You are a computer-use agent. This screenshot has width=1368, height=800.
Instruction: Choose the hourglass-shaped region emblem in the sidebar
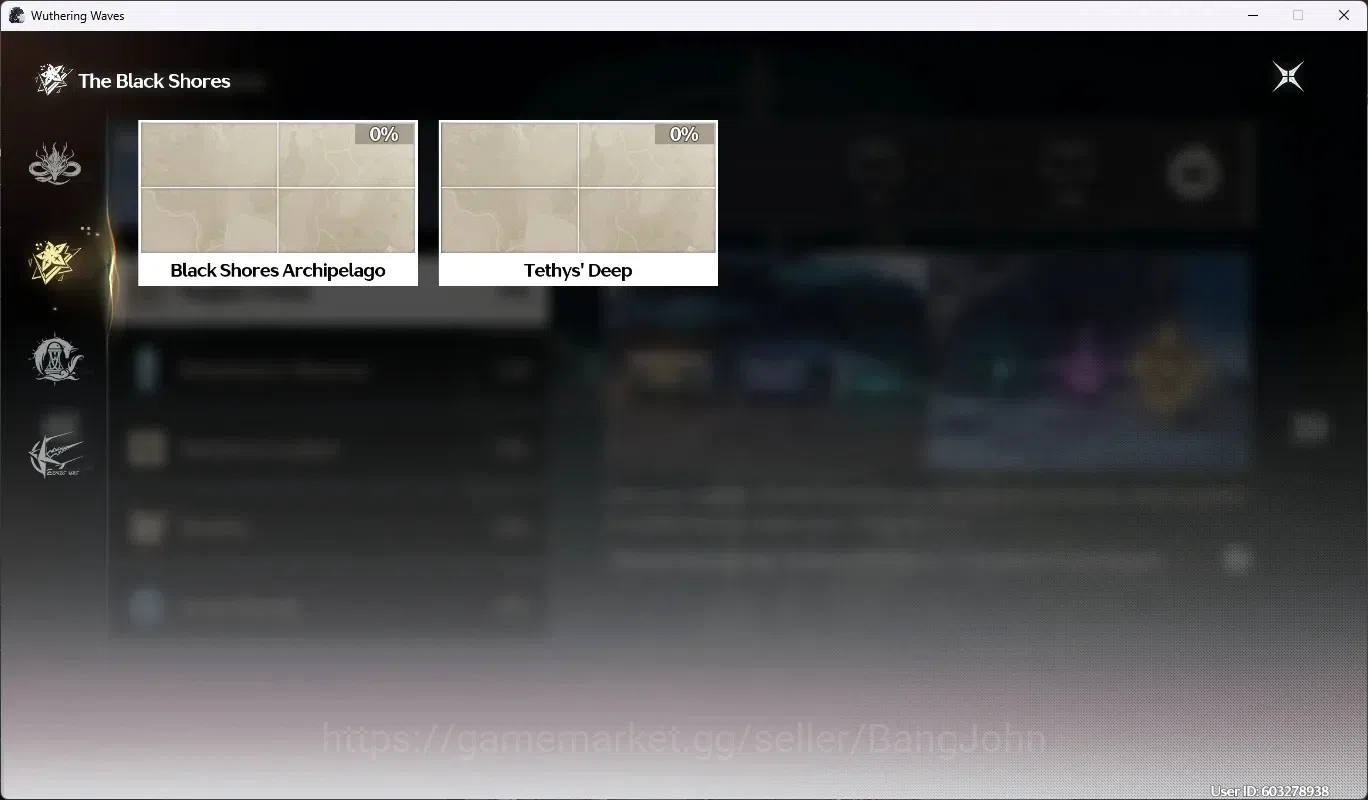coord(56,359)
